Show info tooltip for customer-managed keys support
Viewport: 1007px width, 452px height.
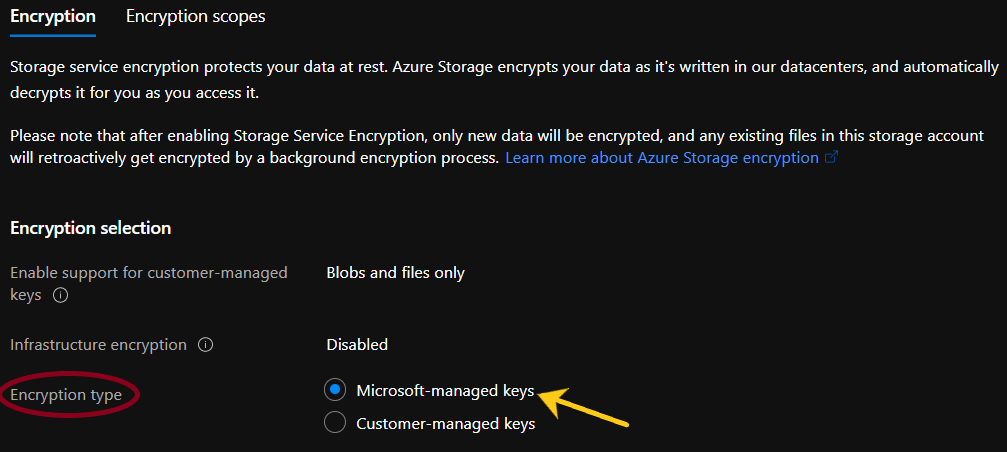[x=60, y=296]
